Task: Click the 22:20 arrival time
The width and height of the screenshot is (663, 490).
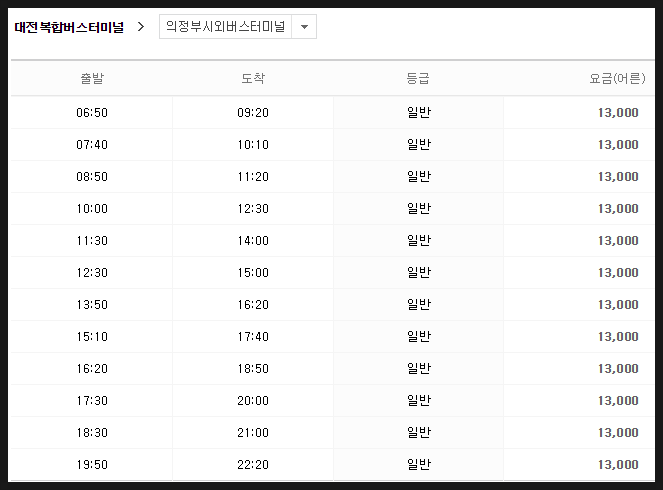Action: click(253, 465)
